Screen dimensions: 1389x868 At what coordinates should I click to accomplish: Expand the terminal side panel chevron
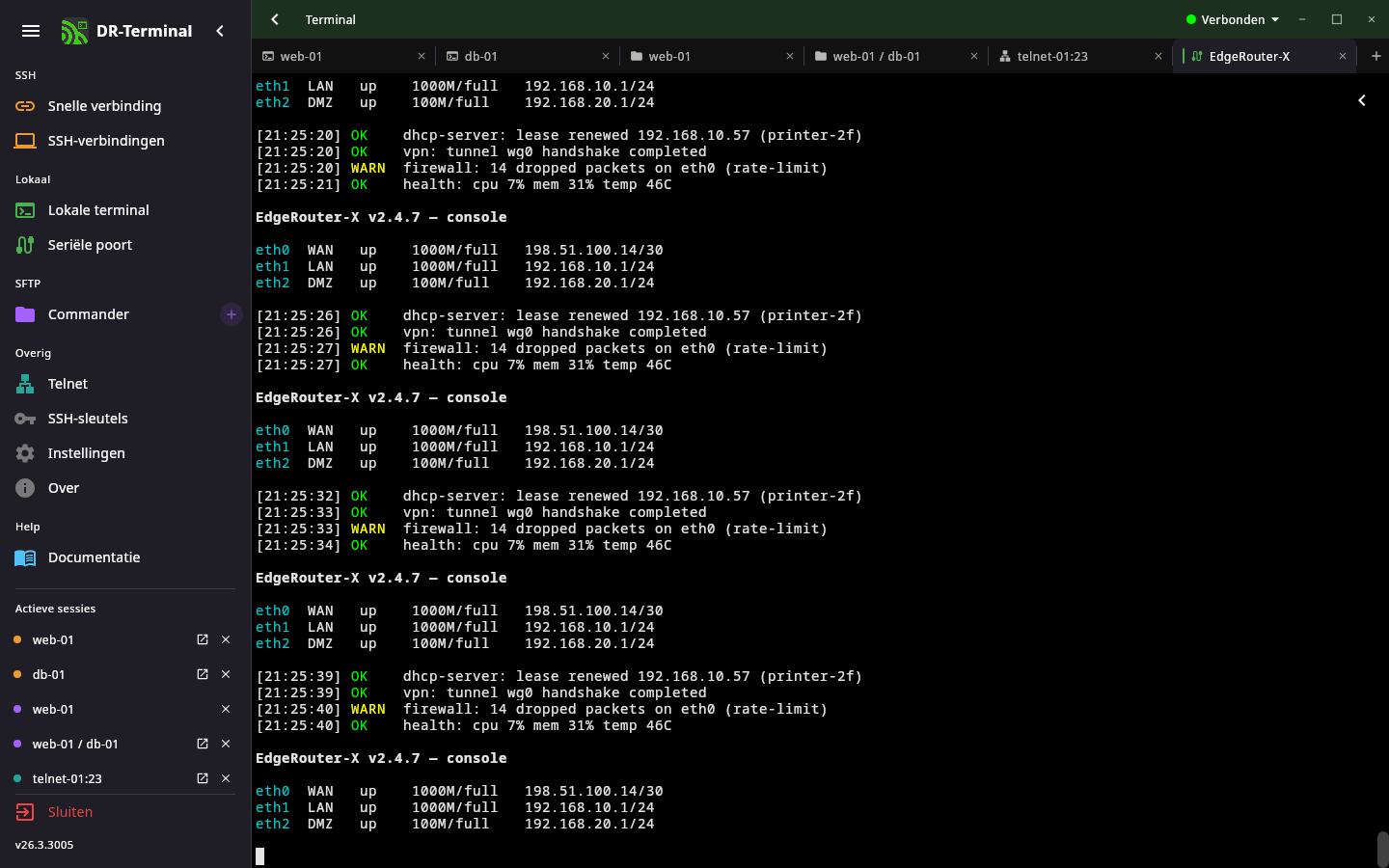pyautogui.click(x=1362, y=100)
